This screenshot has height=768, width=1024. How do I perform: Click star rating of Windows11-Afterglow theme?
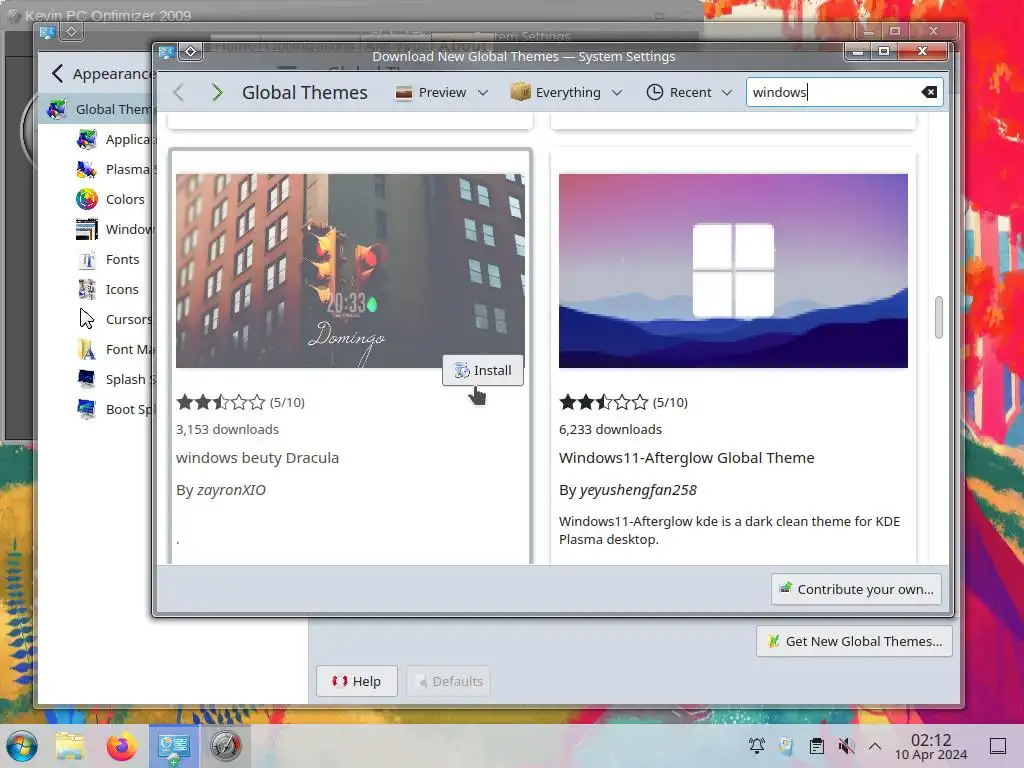(x=603, y=402)
